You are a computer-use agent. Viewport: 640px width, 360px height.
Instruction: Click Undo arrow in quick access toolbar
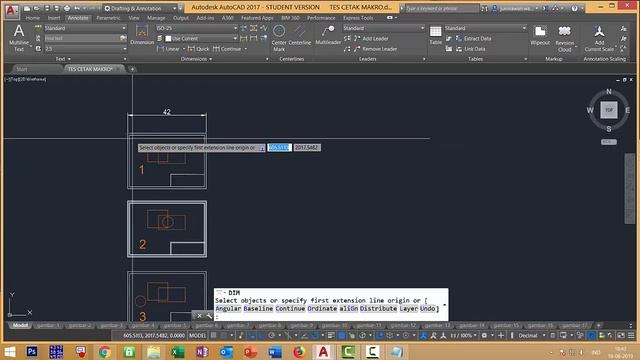(x=77, y=8)
